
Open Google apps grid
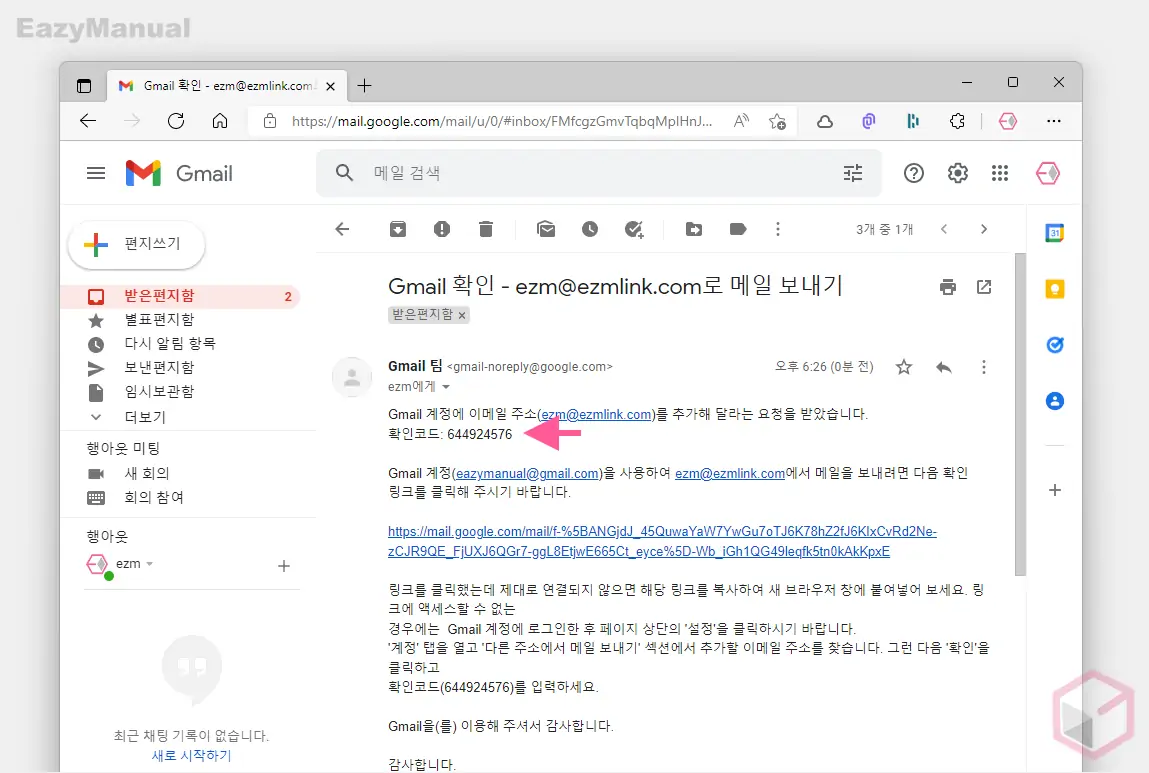click(1000, 174)
